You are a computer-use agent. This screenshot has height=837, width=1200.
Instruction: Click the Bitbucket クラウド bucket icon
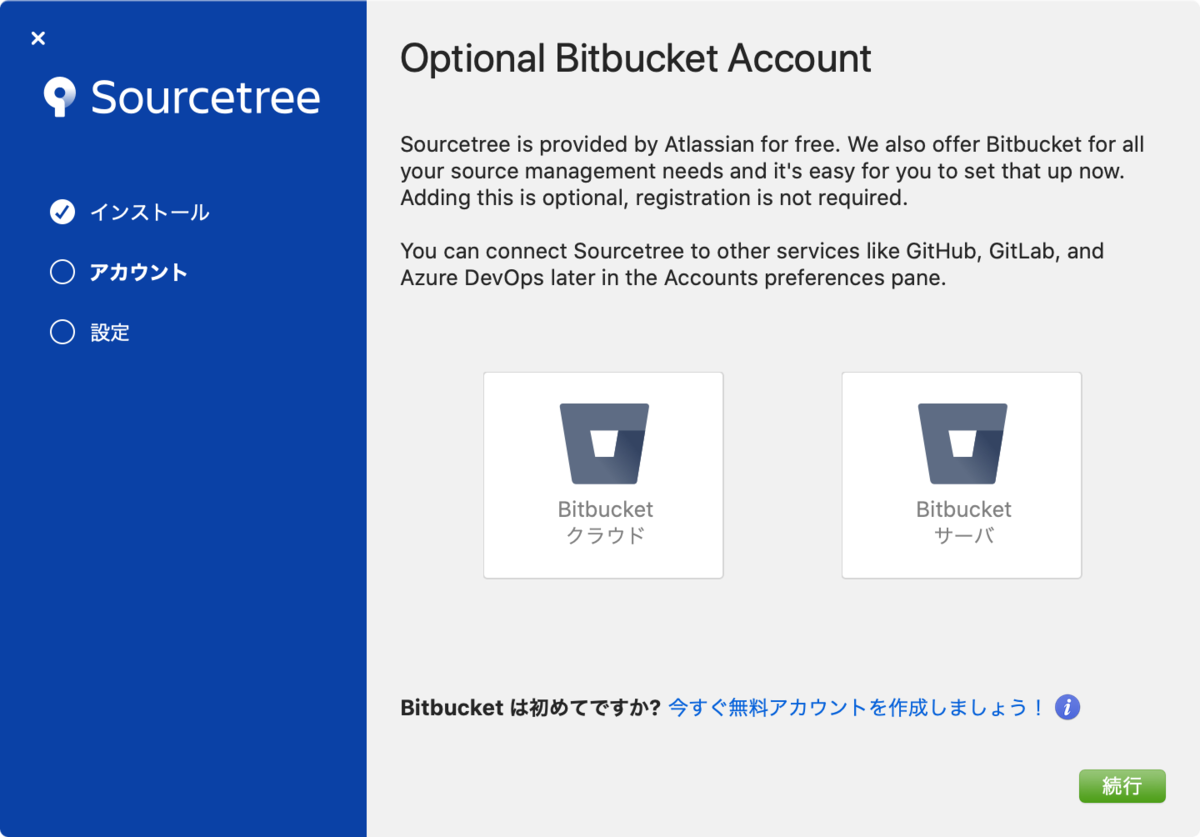click(604, 443)
